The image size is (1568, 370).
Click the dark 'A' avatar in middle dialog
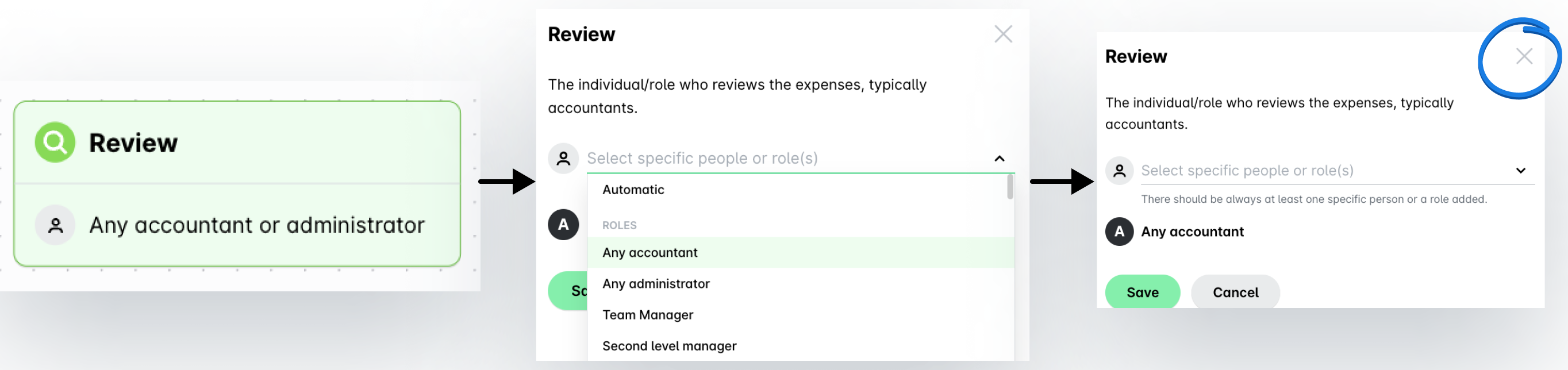pos(563,225)
